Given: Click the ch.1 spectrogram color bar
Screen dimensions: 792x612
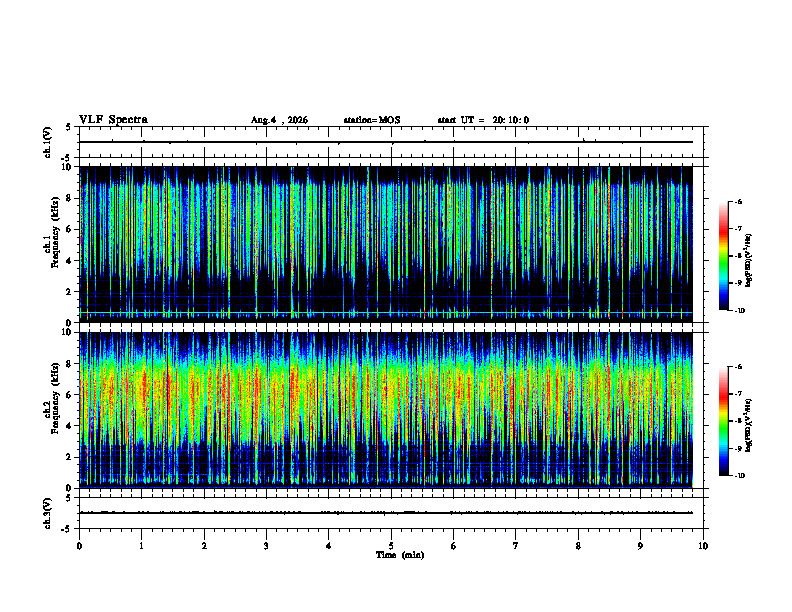Looking at the screenshot, I should (723, 256).
